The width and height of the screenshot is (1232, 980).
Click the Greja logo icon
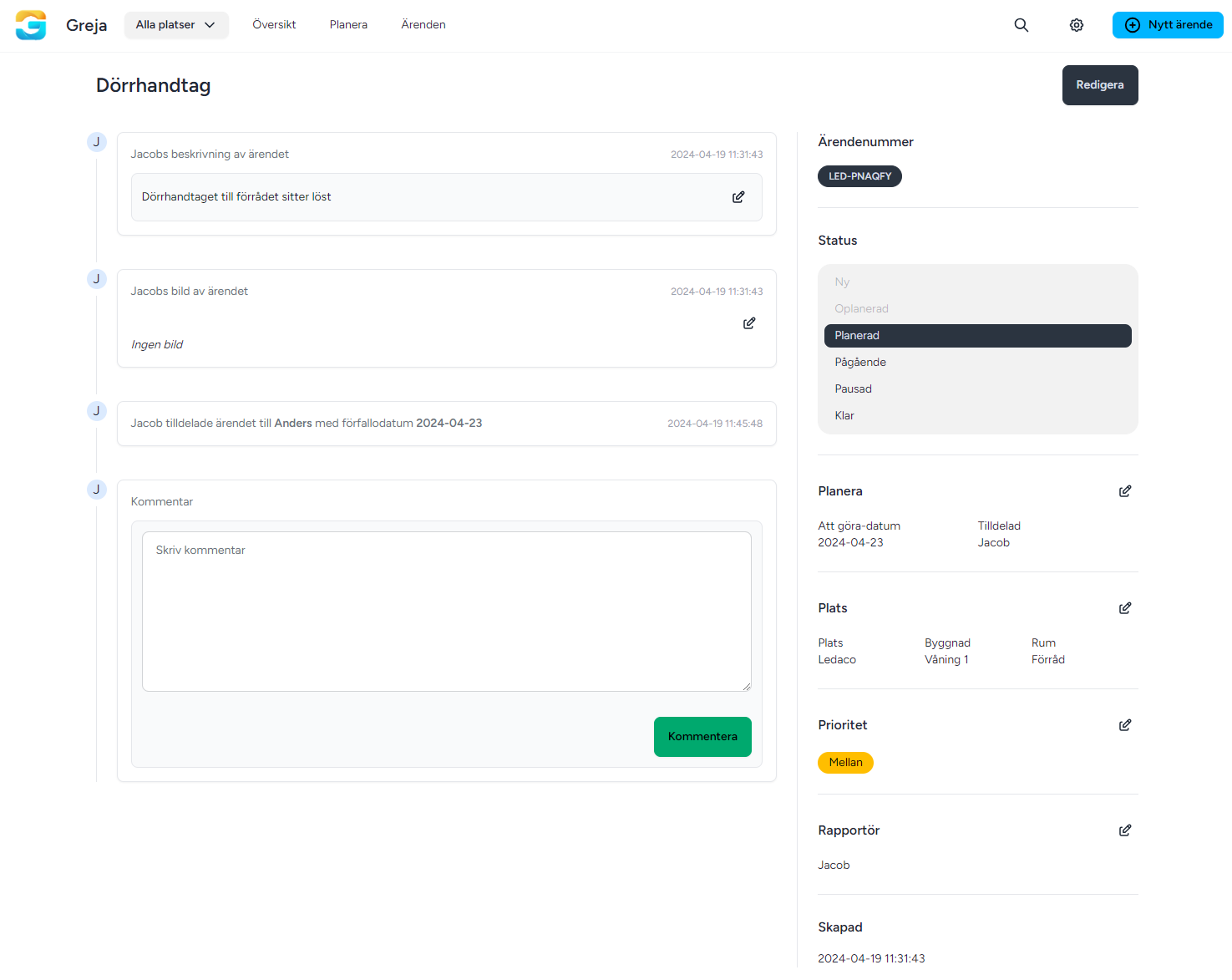point(31,25)
